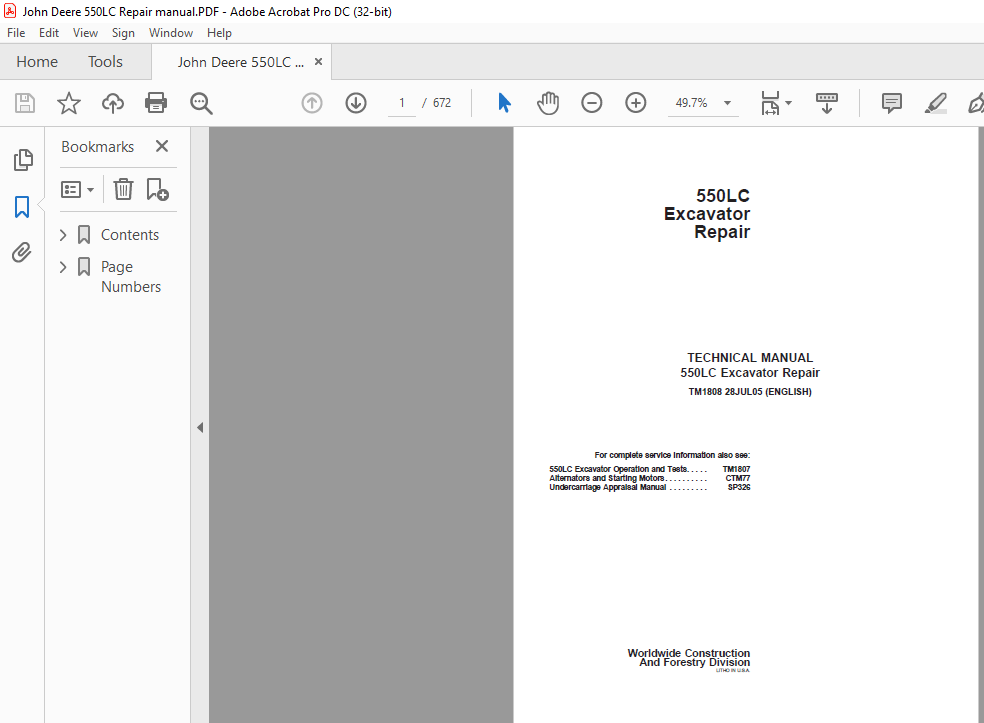
Task: Open the Find text magnifier tool
Action: 201,103
